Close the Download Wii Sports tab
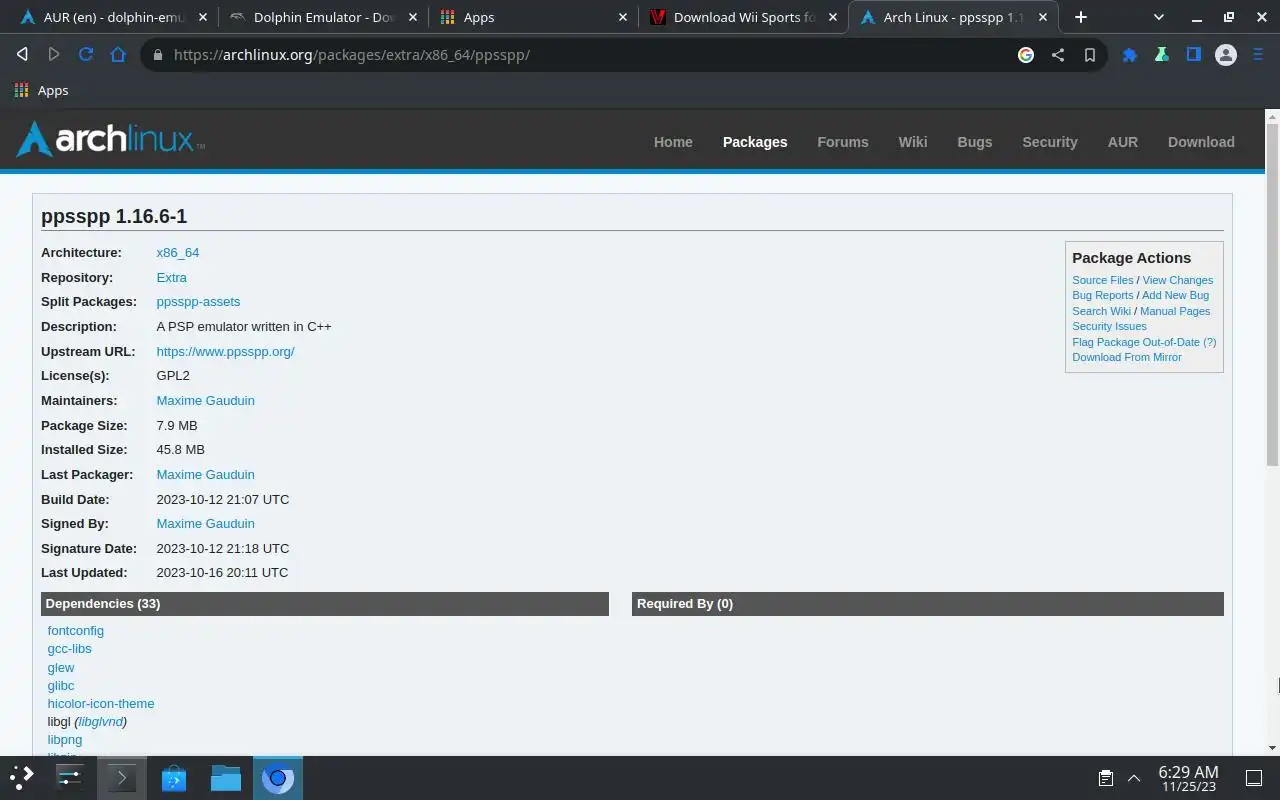 coord(833,17)
